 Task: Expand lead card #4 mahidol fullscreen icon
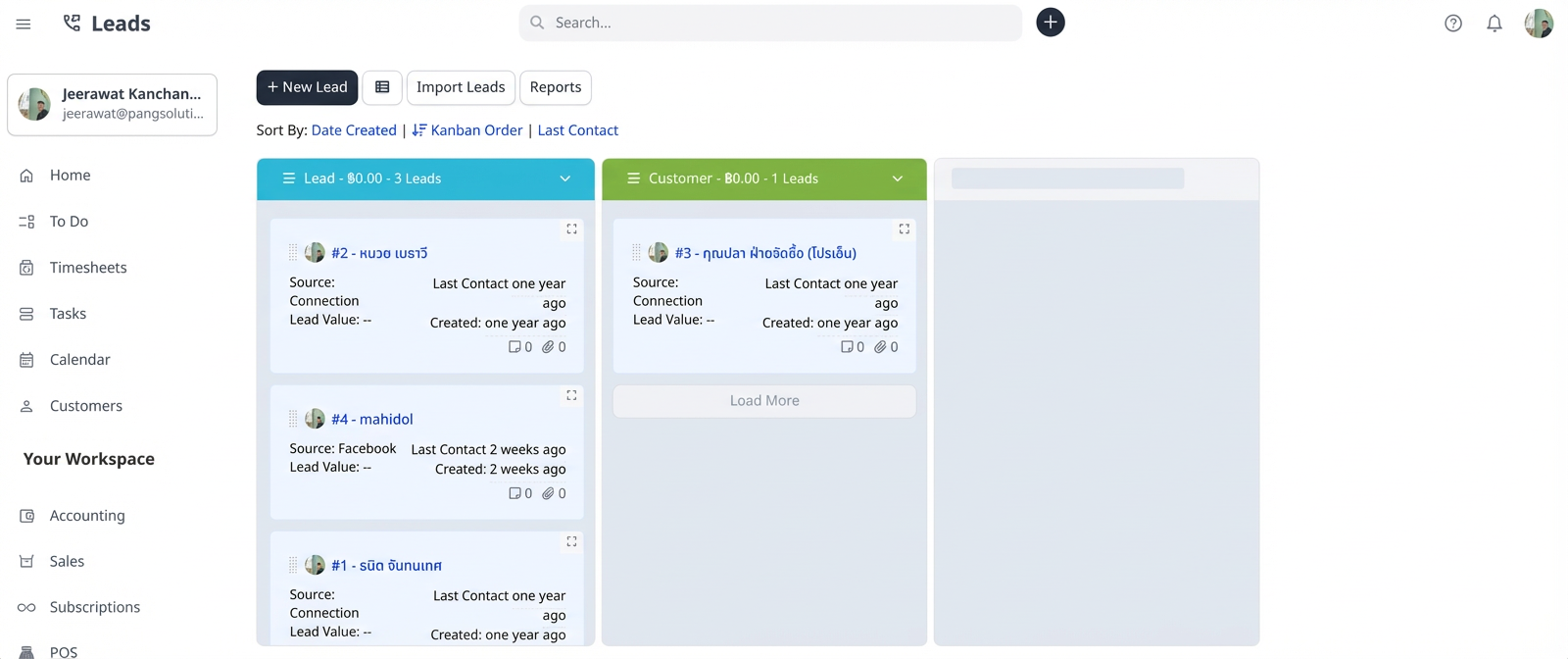tap(571, 396)
